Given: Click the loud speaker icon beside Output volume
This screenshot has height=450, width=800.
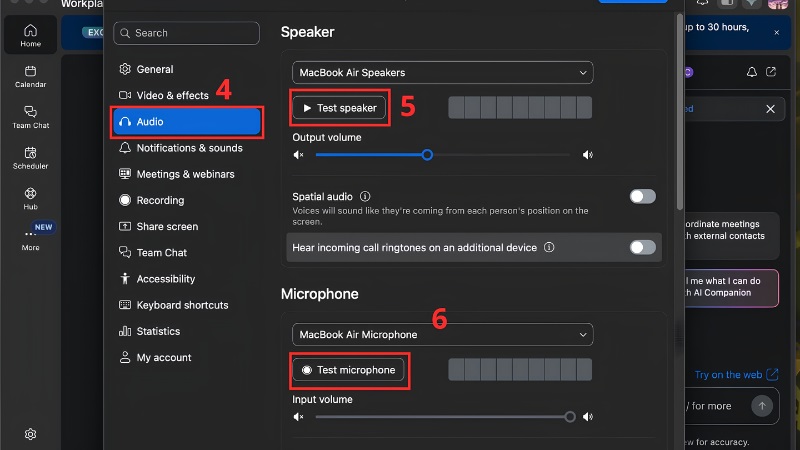Looking at the screenshot, I should click(588, 155).
